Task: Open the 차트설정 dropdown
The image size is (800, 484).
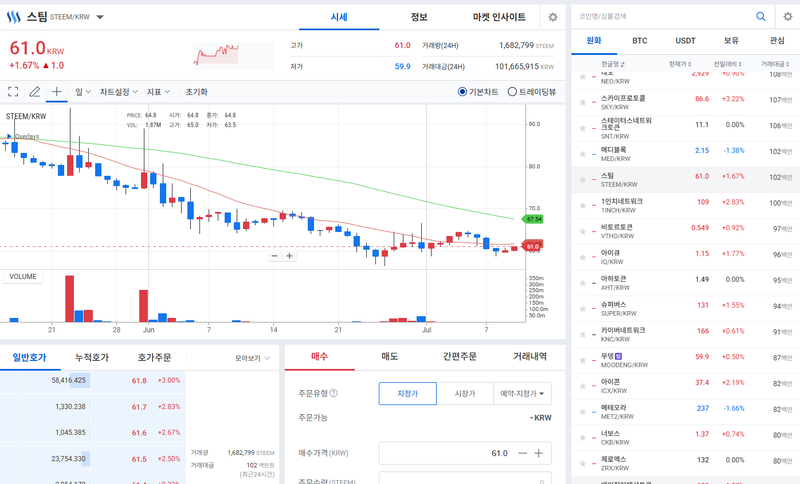Action: (119, 92)
